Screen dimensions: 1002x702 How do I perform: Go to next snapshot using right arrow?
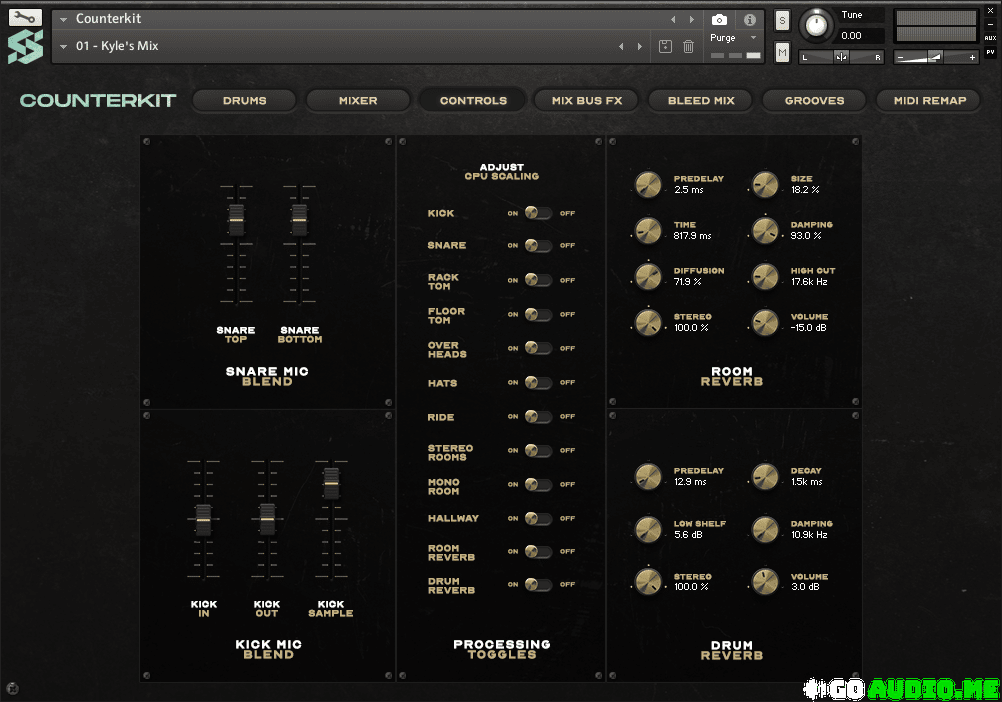coord(640,46)
